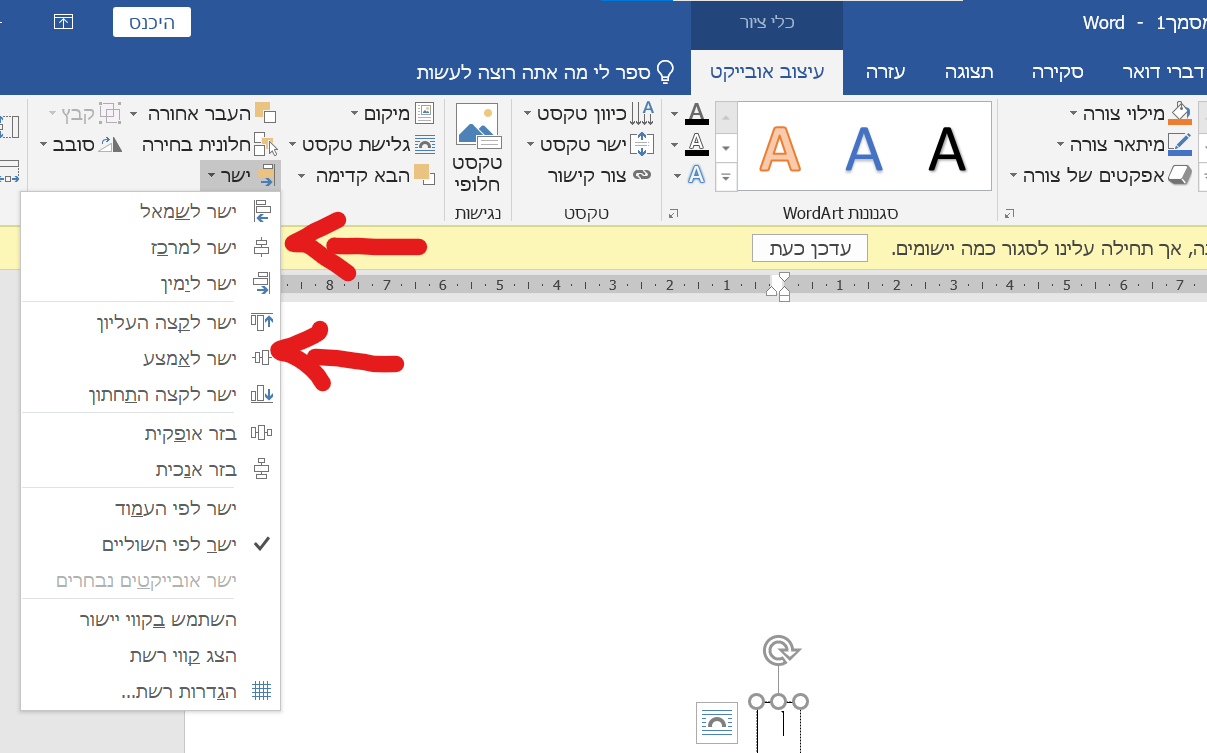
Task: Switch to עזרה help tab
Action: click(885, 73)
